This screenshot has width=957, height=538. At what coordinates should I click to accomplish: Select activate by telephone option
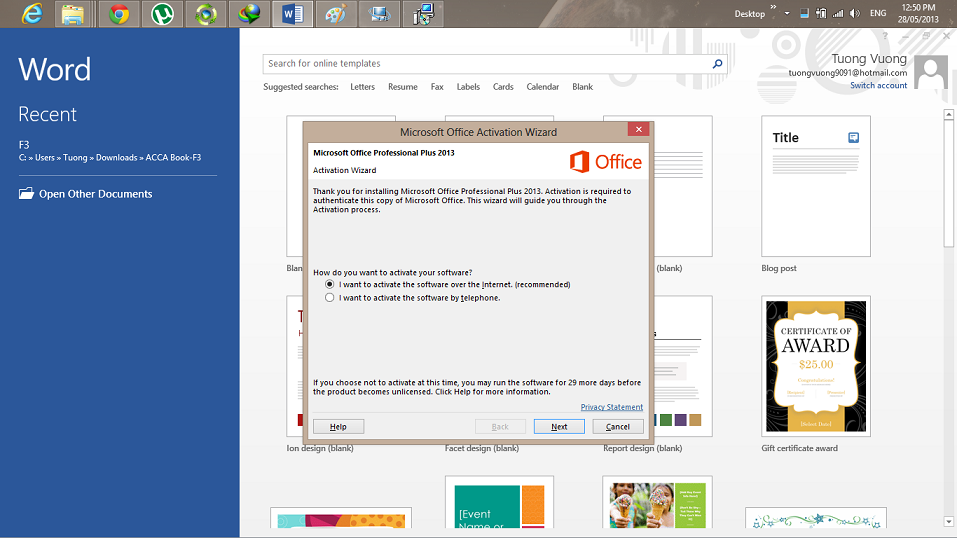coord(330,298)
